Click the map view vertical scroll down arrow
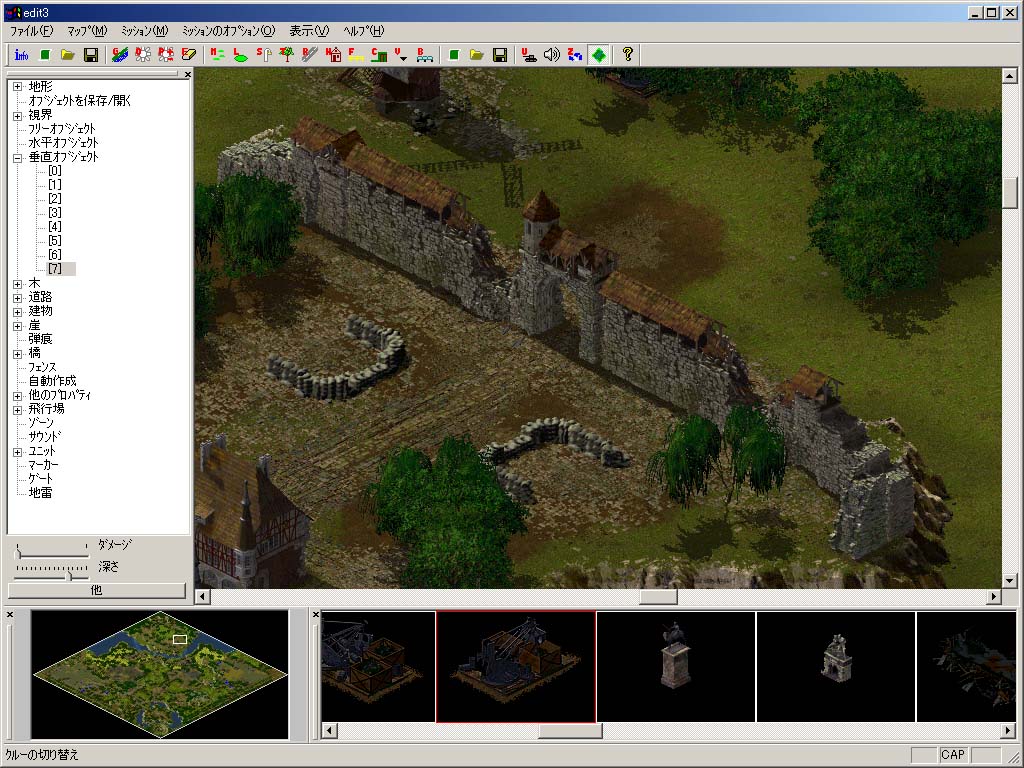 tap(1009, 581)
